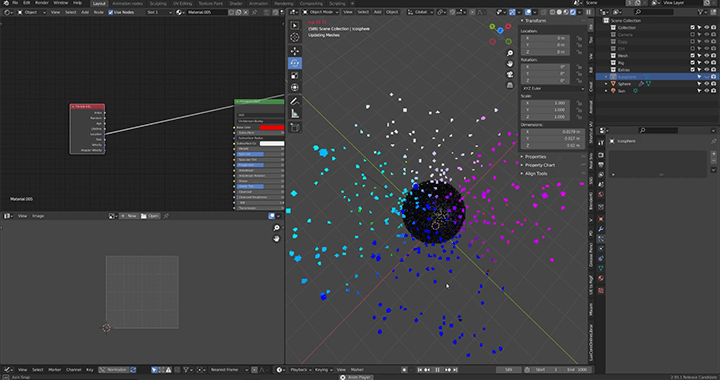The width and height of the screenshot is (720, 380).
Task: Expand the Align Tools panel
Action: point(535,173)
